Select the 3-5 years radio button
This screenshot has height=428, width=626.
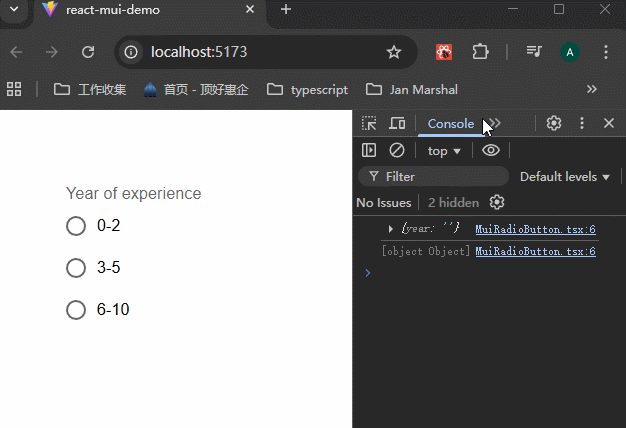76,268
